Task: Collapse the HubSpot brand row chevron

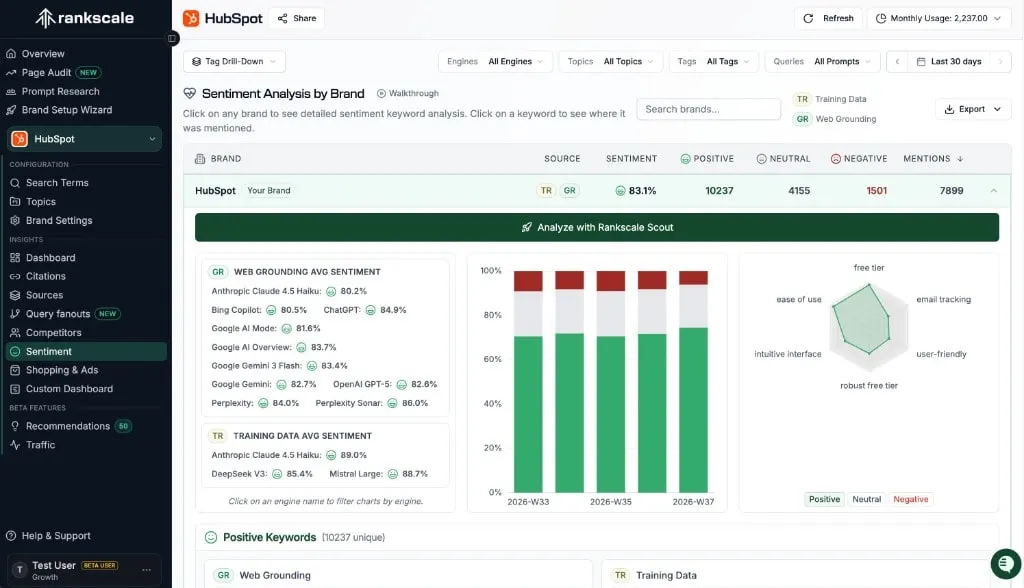Action: [993, 191]
